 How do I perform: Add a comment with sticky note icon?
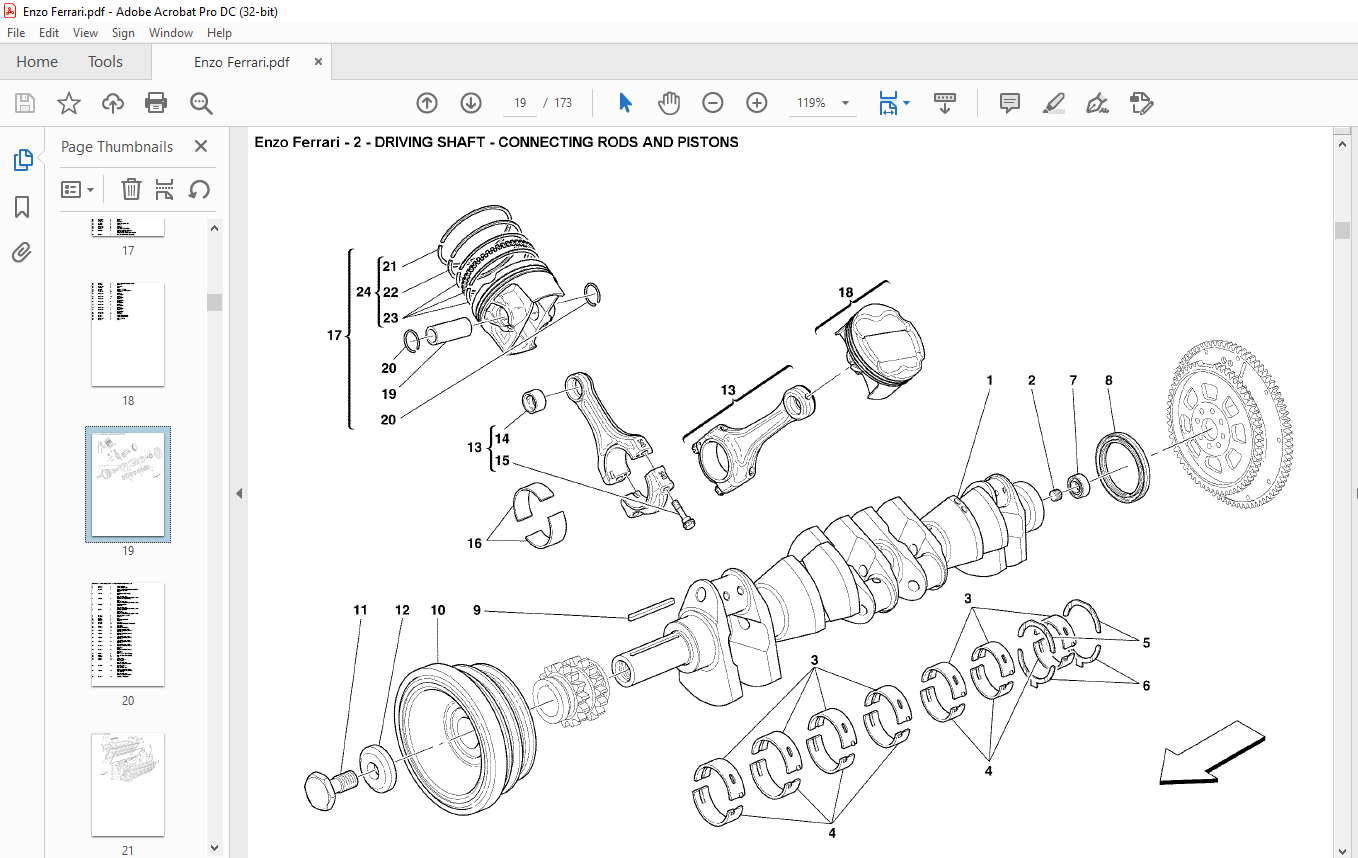point(1010,103)
